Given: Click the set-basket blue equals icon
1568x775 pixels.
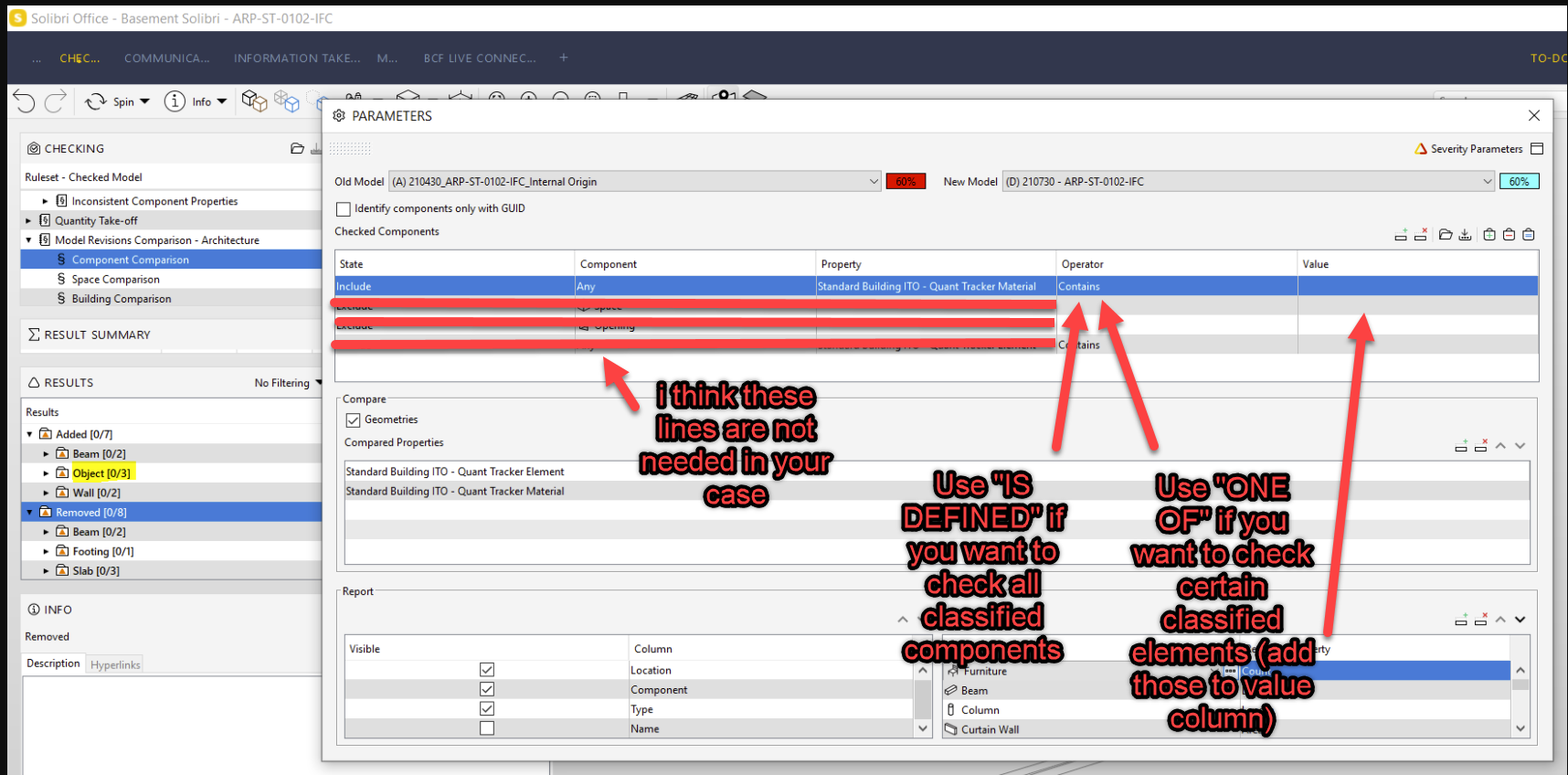Looking at the screenshot, I should (1529, 235).
